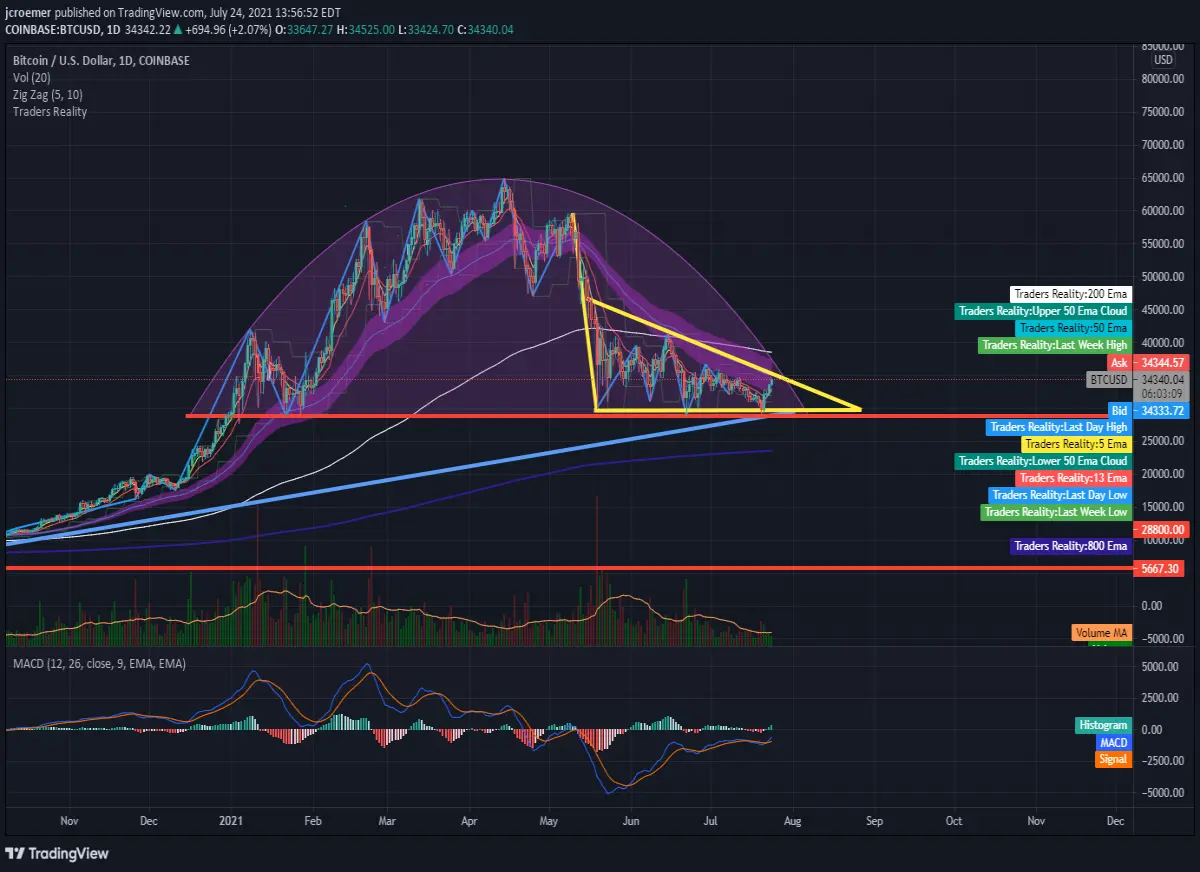The height and width of the screenshot is (872, 1200).
Task: Select the Traders Reality:800 Ema label
Action: tap(1070, 546)
